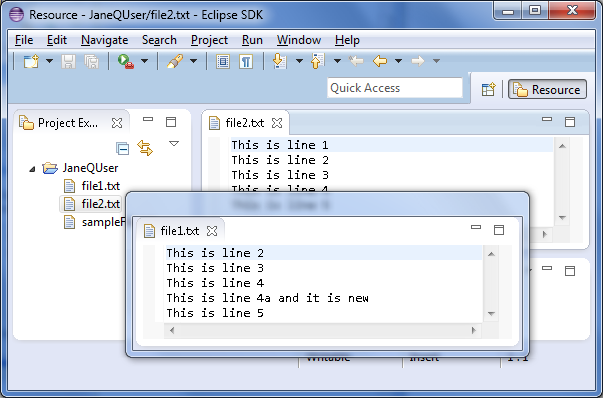Click the Previous Annotation icon

tap(318, 61)
